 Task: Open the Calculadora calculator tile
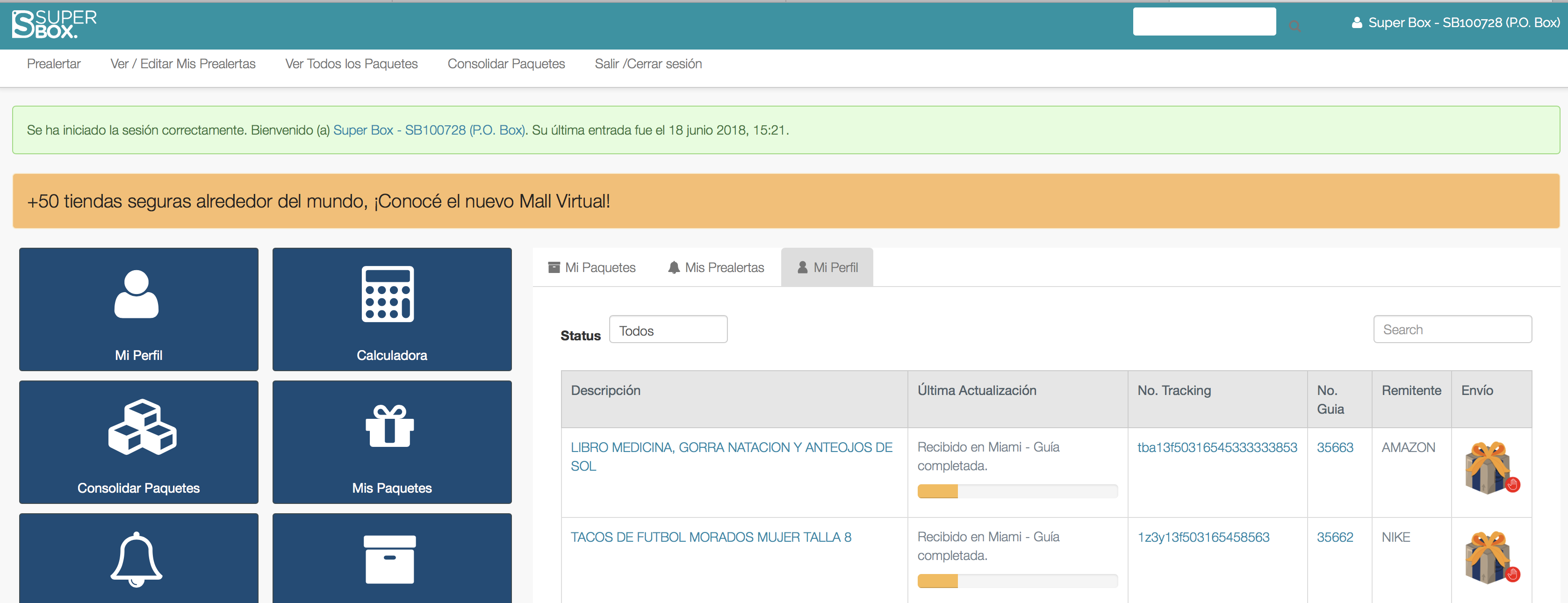[392, 309]
